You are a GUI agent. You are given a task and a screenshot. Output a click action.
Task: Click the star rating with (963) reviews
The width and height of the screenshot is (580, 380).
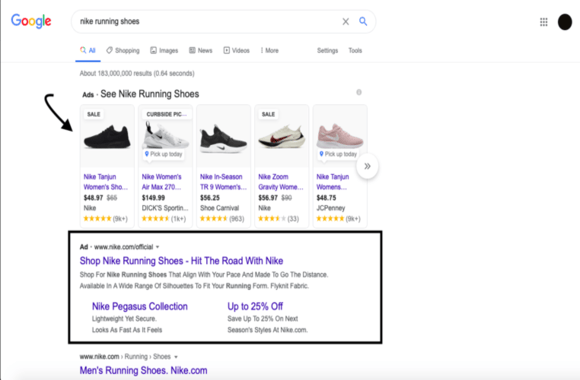(x=222, y=219)
